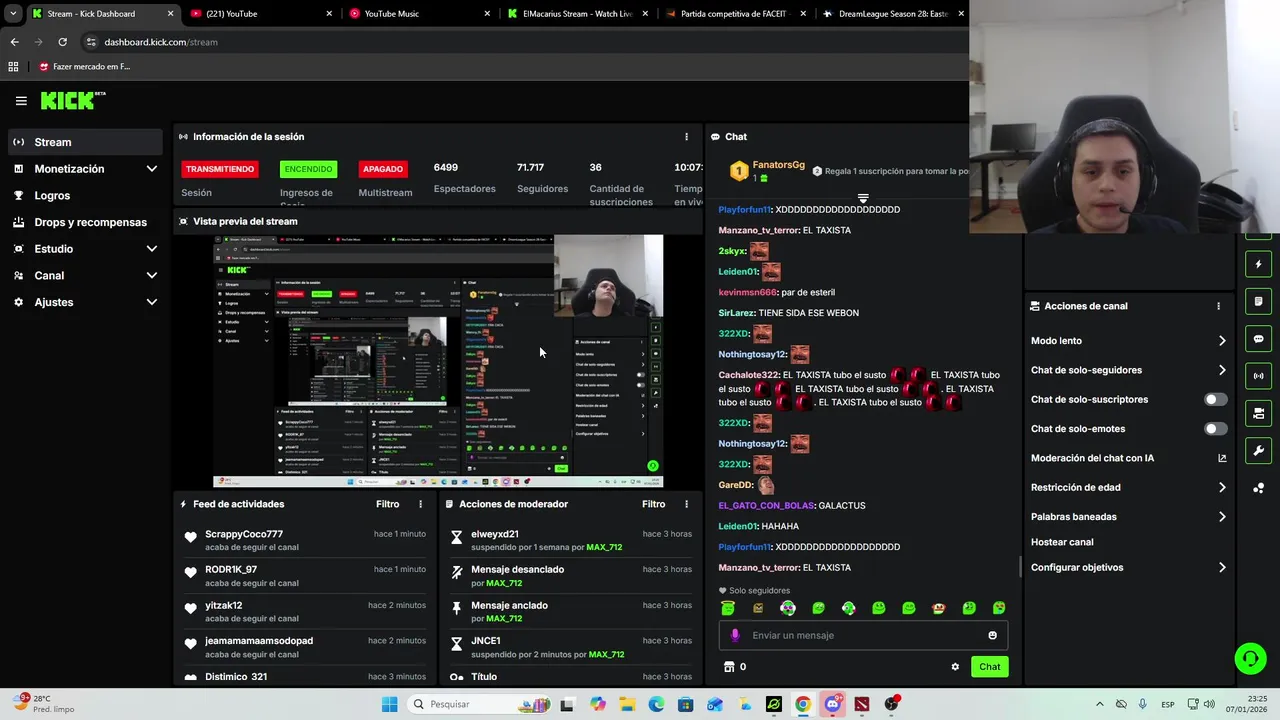Click the three-dots cluster icon below the wrench
The width and height of the screenshot is (1280, 720).
click(x=1258, y=488)
